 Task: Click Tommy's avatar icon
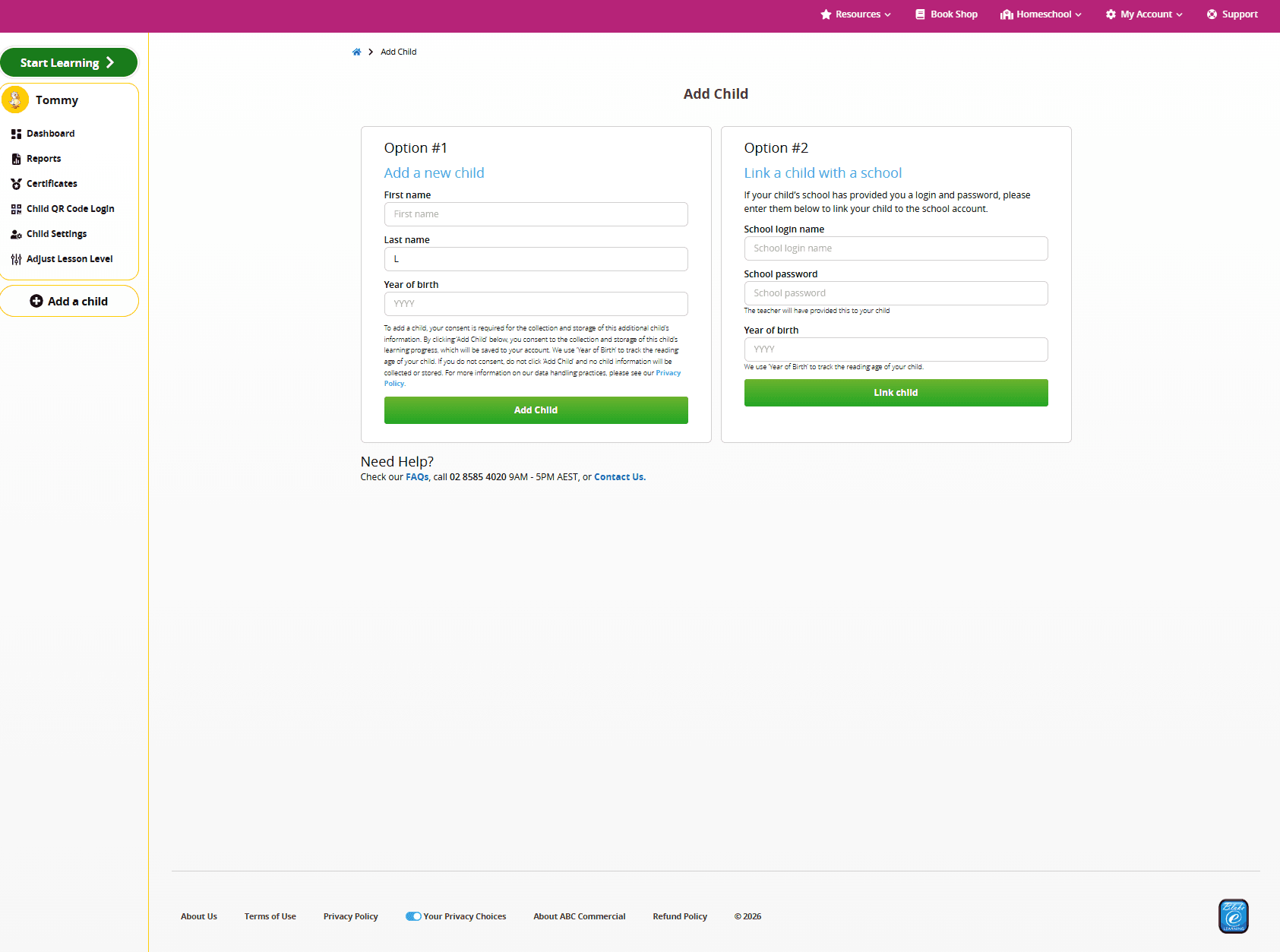pyautogui.click(x=15, y=100)
